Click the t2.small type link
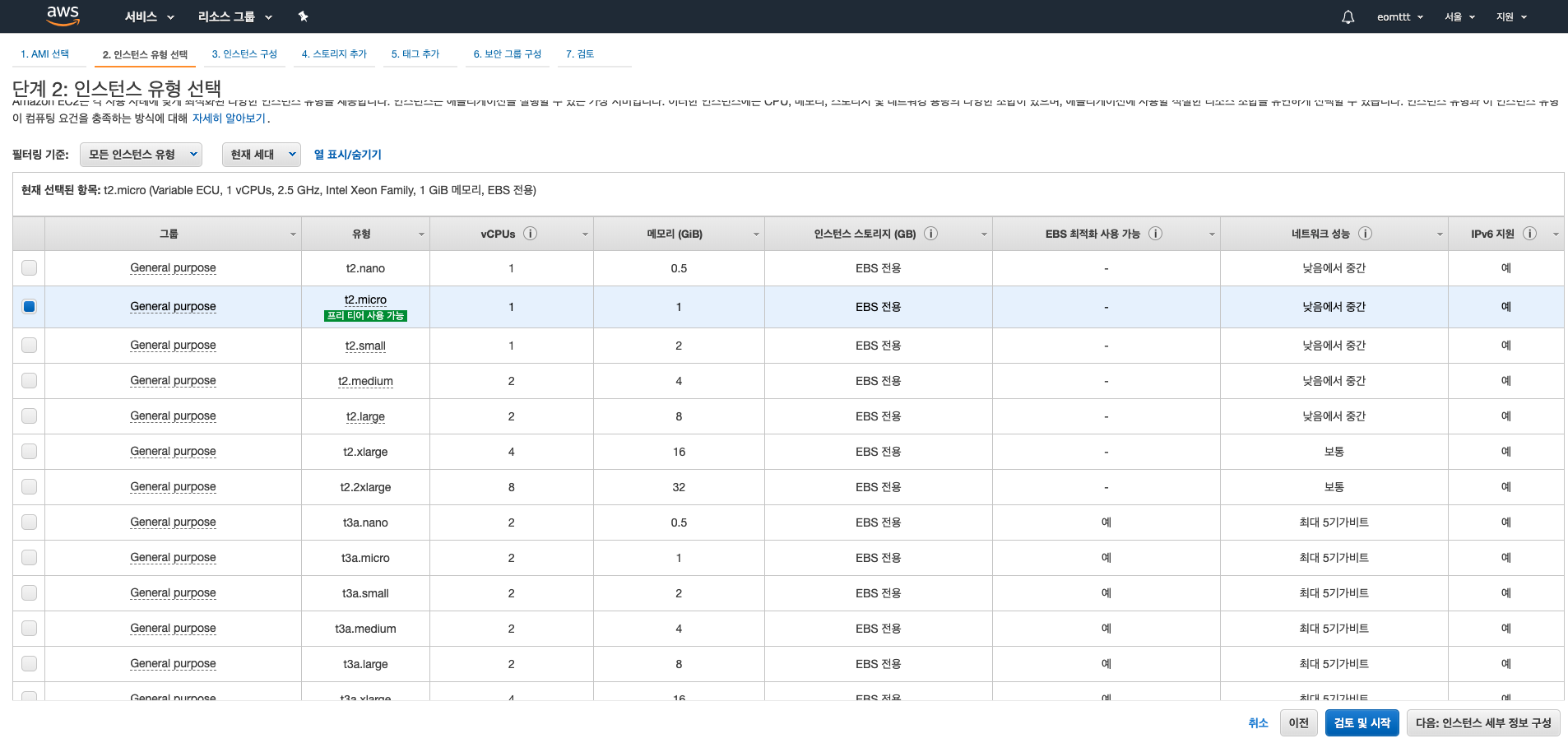Image resolution: width=1568 pixels, height=743 pixels. tap(365, 346)
